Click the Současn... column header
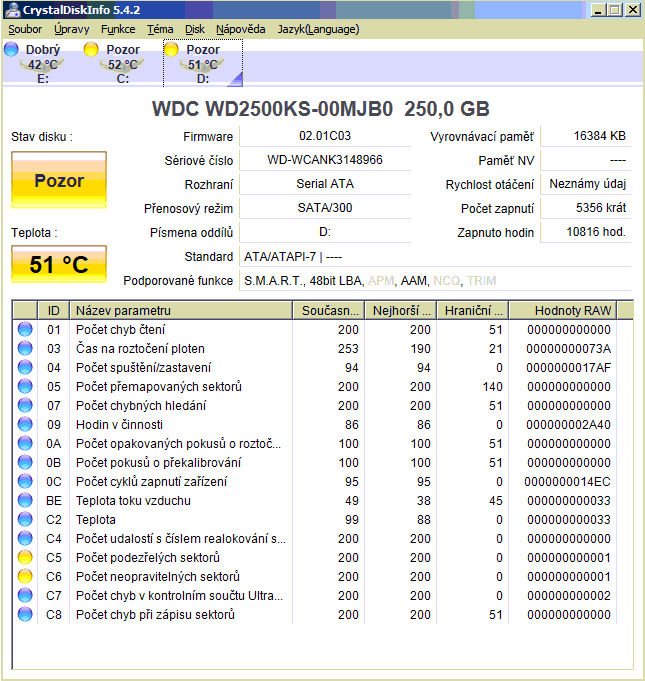 click(x=329, y=311)
